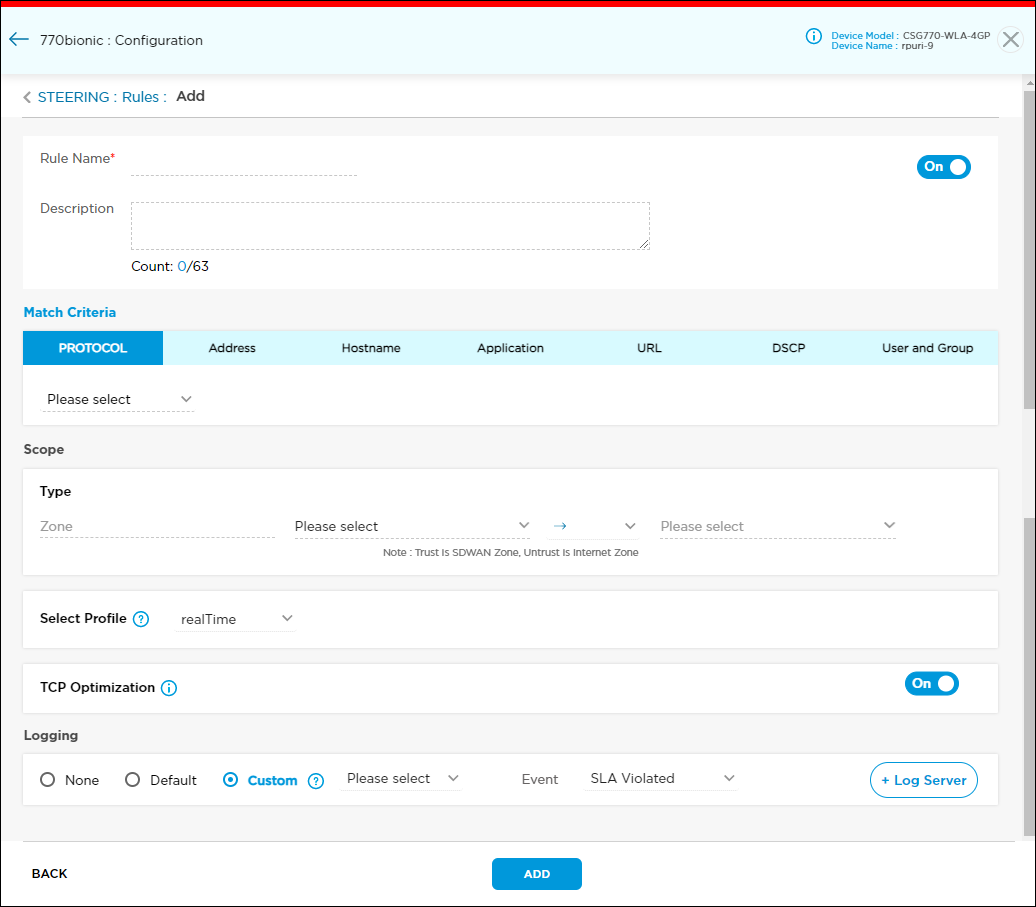Viewport: 1036px width, 907px height.
Task: Click the TCP Optimization info icon
Action: [x=169, y=688]
